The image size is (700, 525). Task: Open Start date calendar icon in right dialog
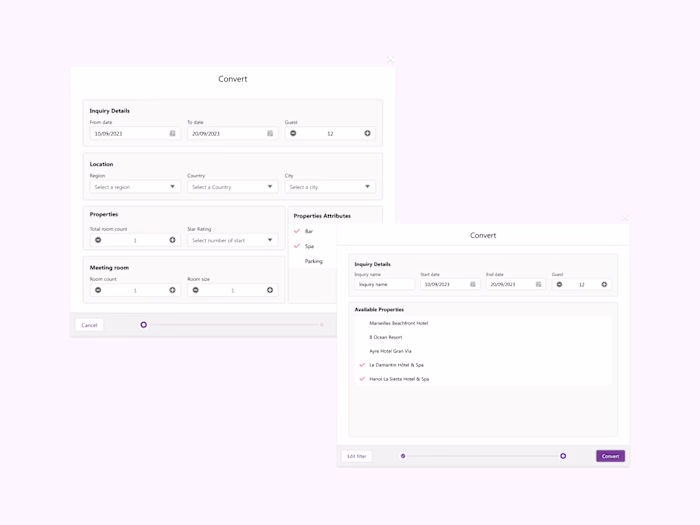[473, 284]
